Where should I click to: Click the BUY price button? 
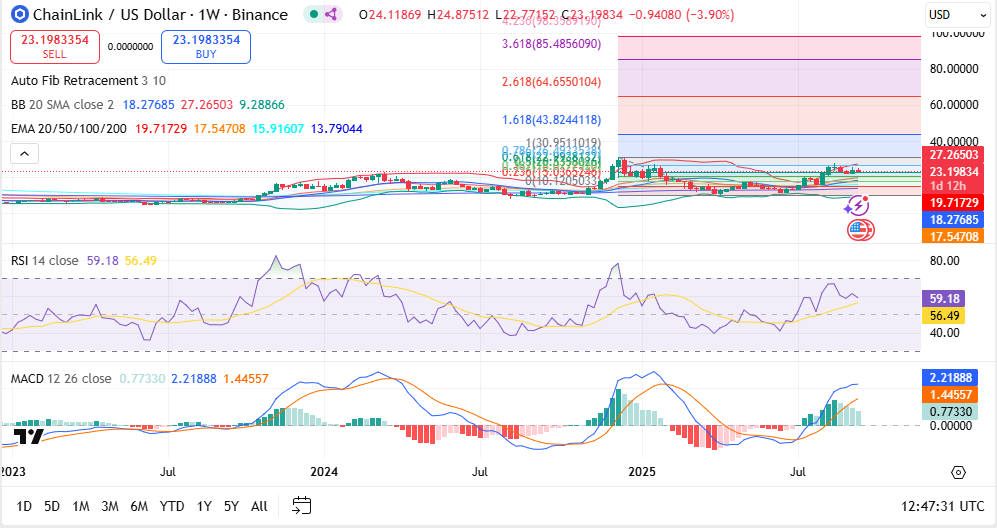(x=206, y=46)
